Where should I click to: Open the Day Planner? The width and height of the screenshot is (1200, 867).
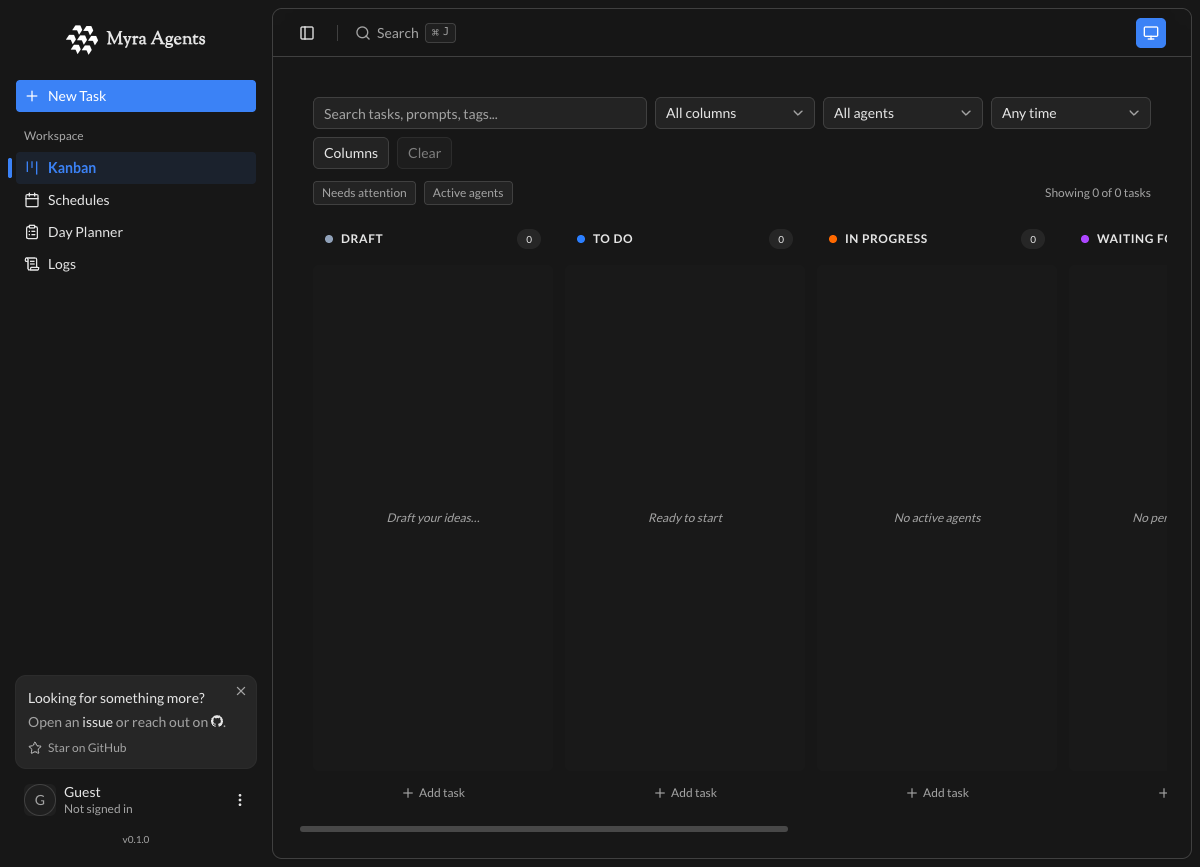(136, 232)
